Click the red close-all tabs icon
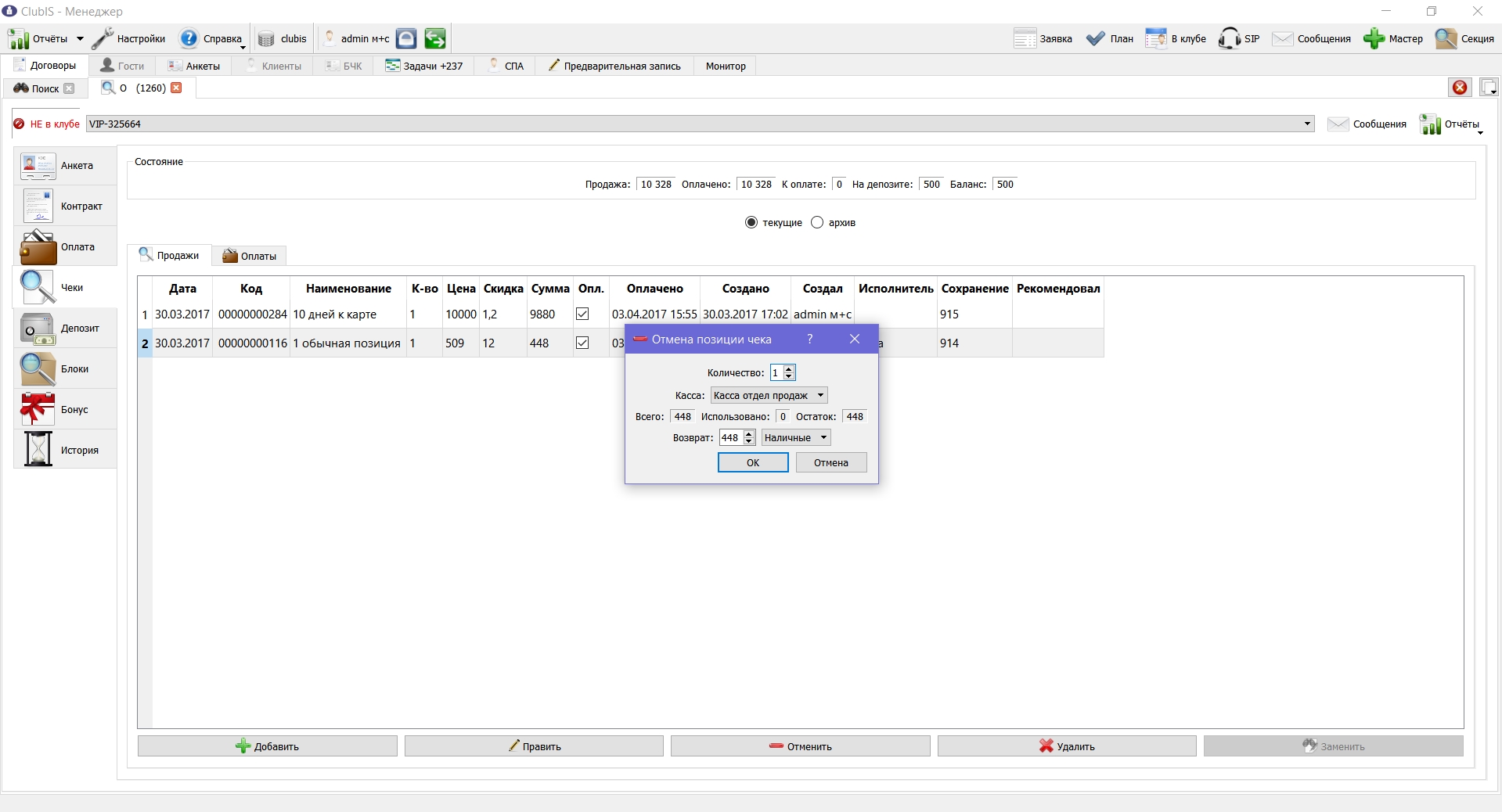 pyautogui.click(x=1460, y=88)
